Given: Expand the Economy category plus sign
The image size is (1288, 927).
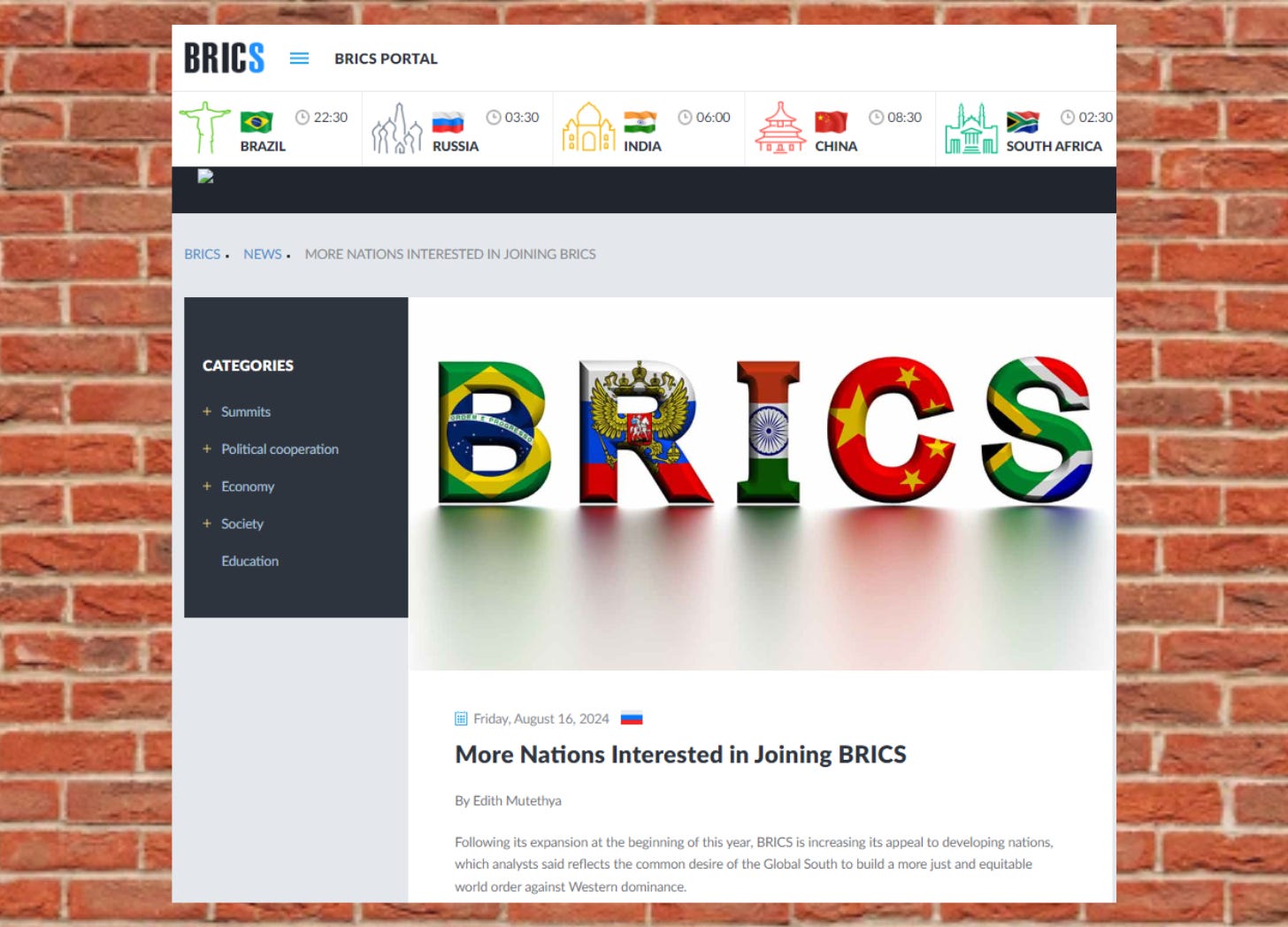Looking at the screenshot, I should coord(207,486).
